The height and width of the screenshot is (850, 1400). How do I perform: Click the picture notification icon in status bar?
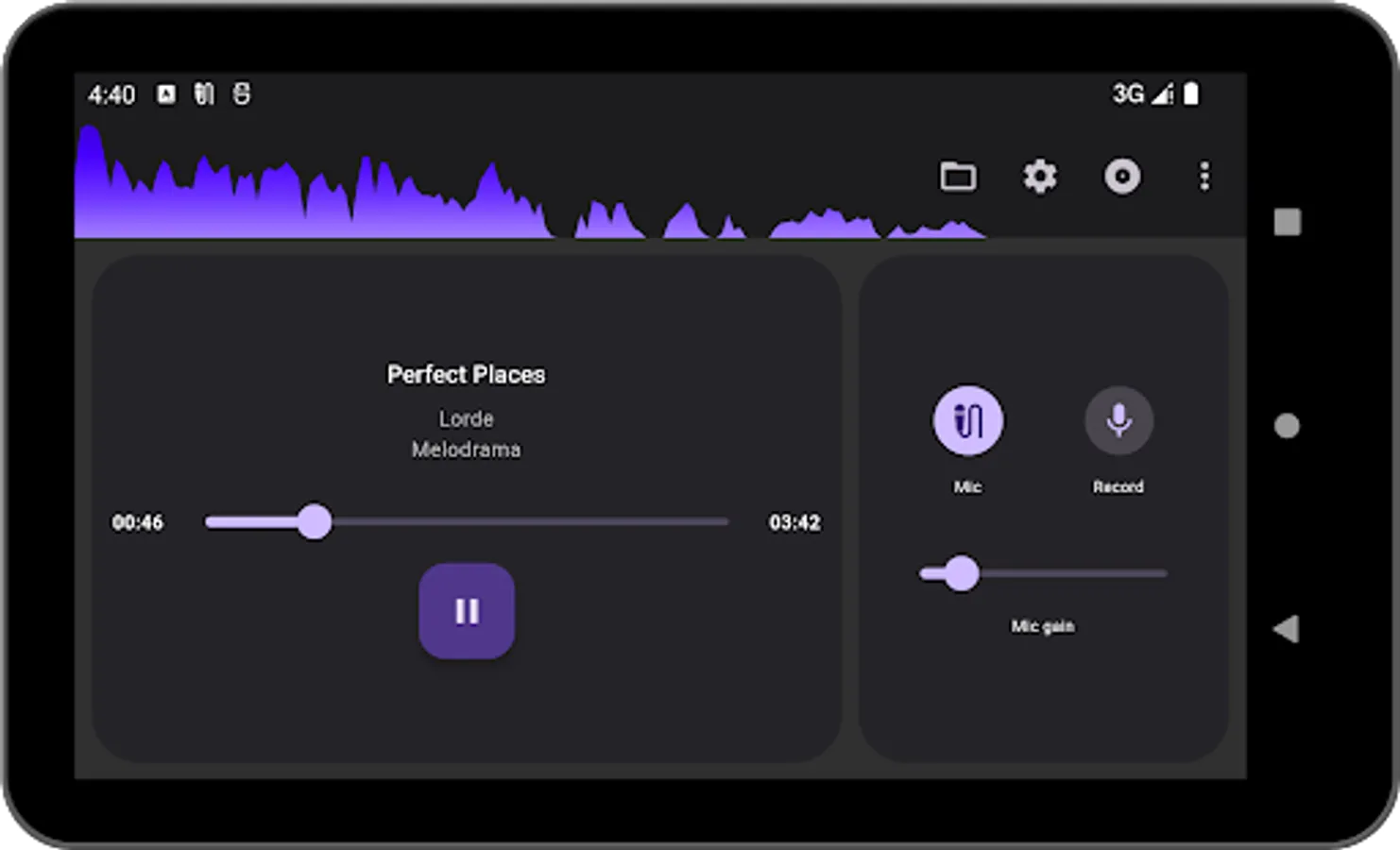166,94
